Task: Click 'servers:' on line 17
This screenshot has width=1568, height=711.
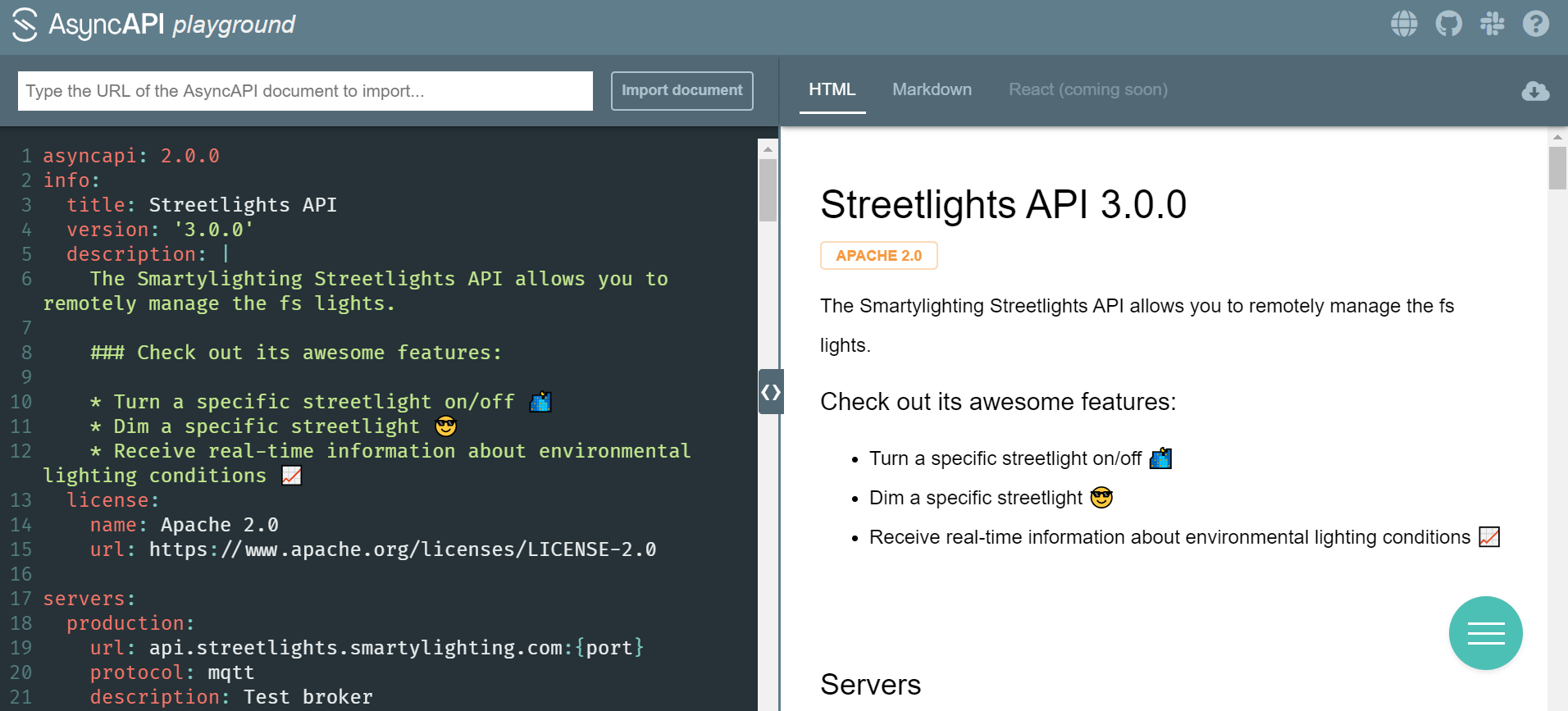Action: 89,599
